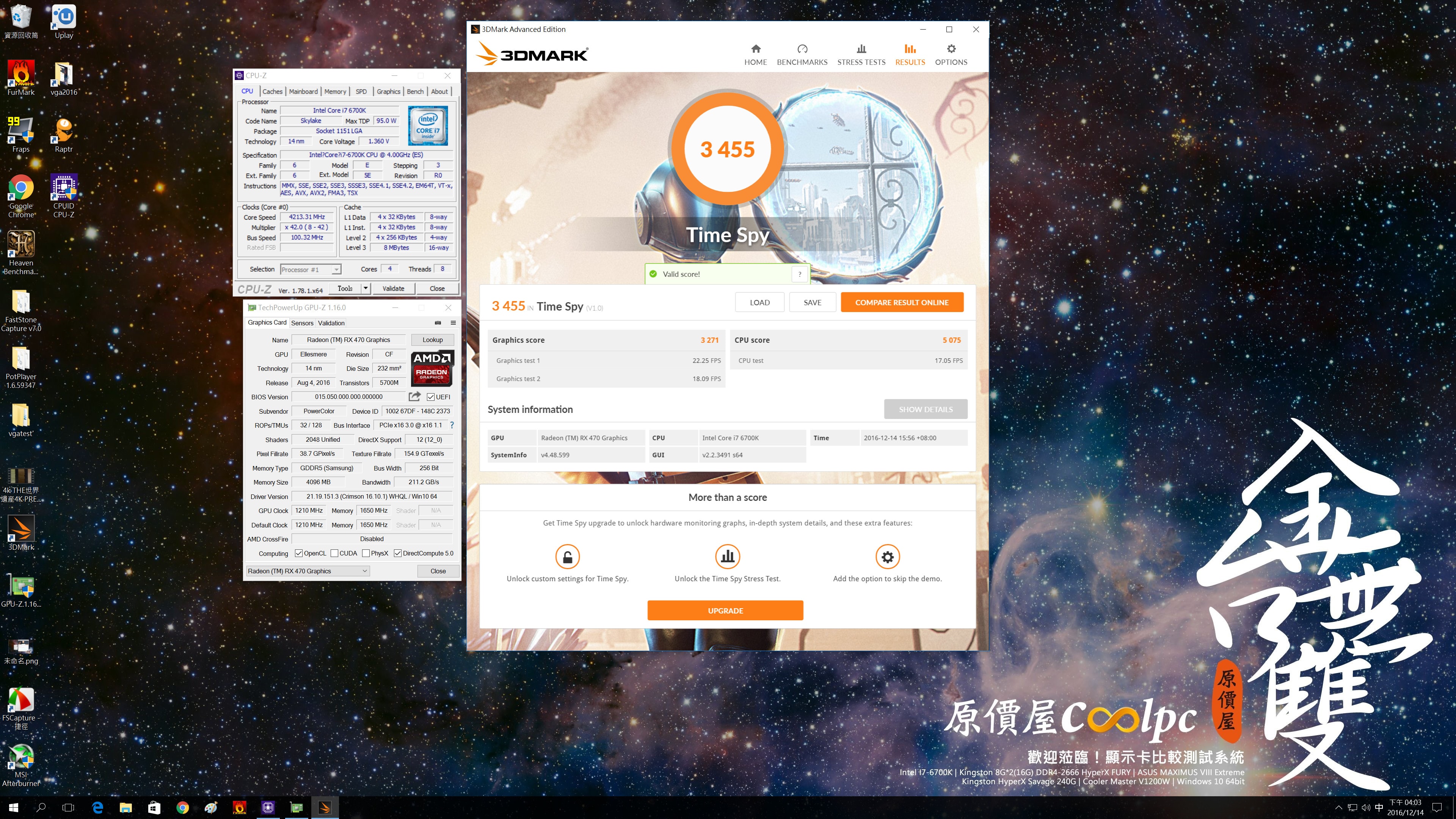Open the Processor #1 selection dropdown
1456x819 pixels.
(x=311, y=270)
